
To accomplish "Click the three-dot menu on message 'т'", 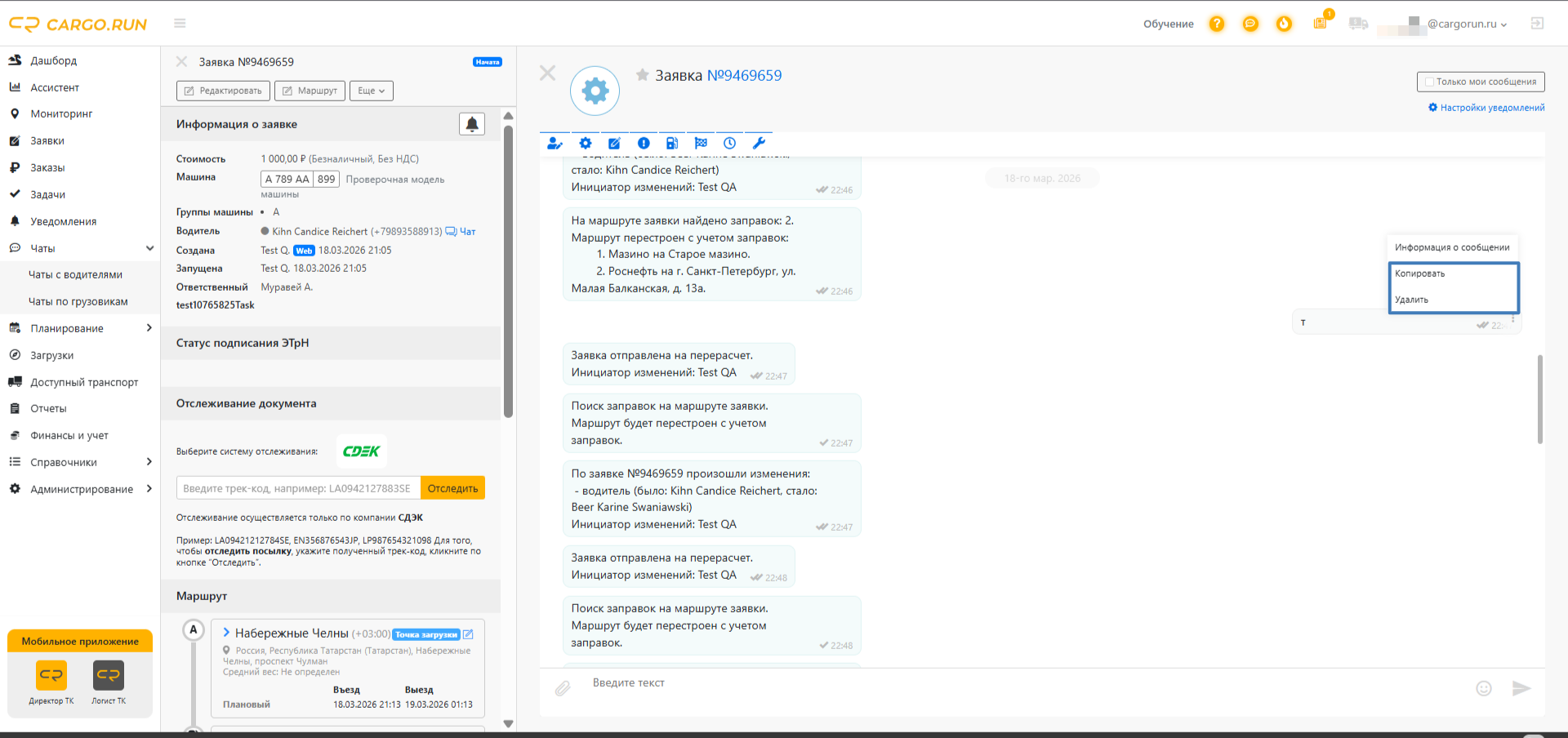I will coord(1513,319).
